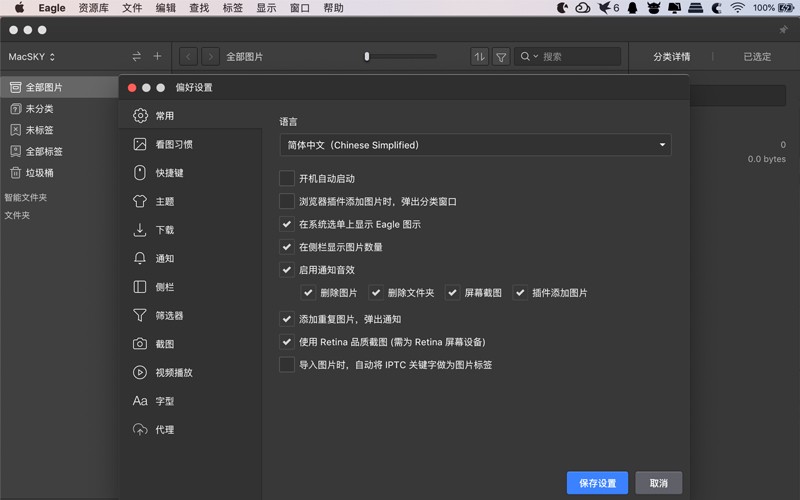Viewport: 800px width, 500px height.
Task: Select 未标签 in the main sidebar
Action: [x=59, y=130]
